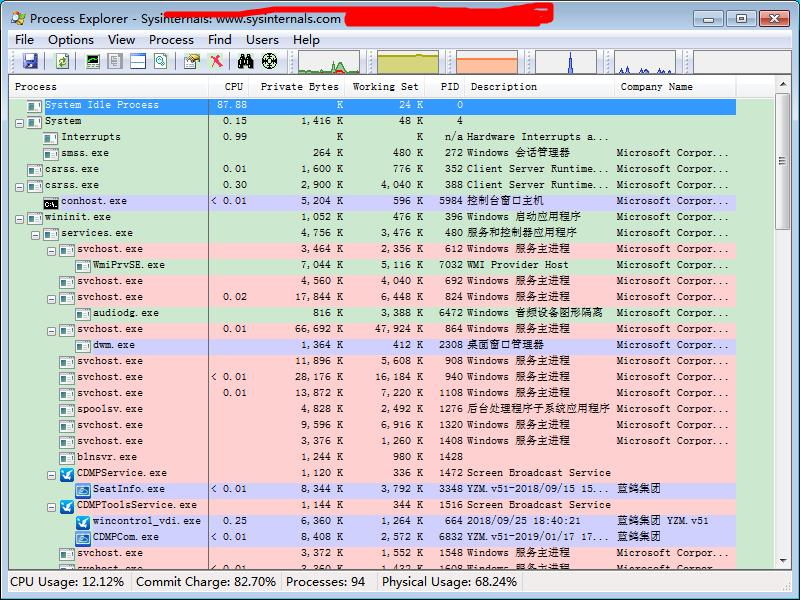Open the process Properties toolbar icon
This screenshot has width=800, height=600.
(x=192, y=61)
